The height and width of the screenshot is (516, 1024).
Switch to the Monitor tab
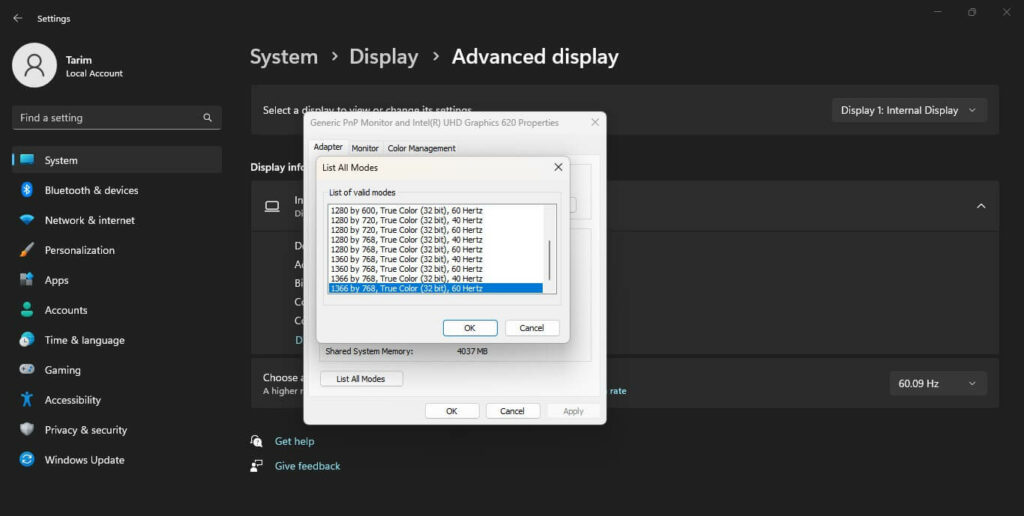(365, 148)
